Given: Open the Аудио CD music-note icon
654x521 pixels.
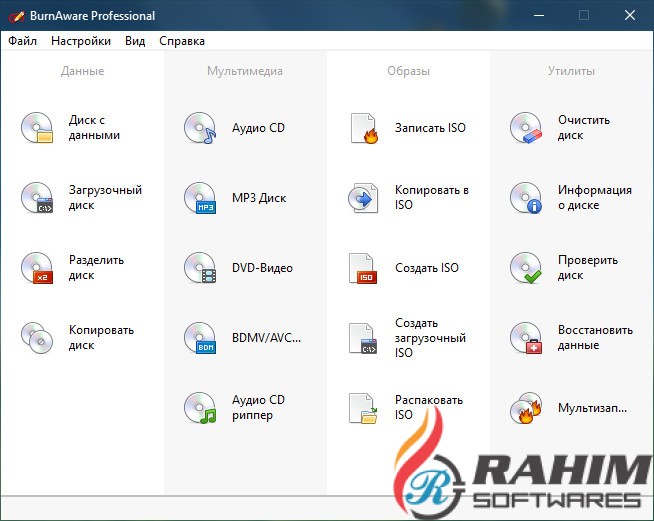Looking at the screenshot, I should coord(200,128).
